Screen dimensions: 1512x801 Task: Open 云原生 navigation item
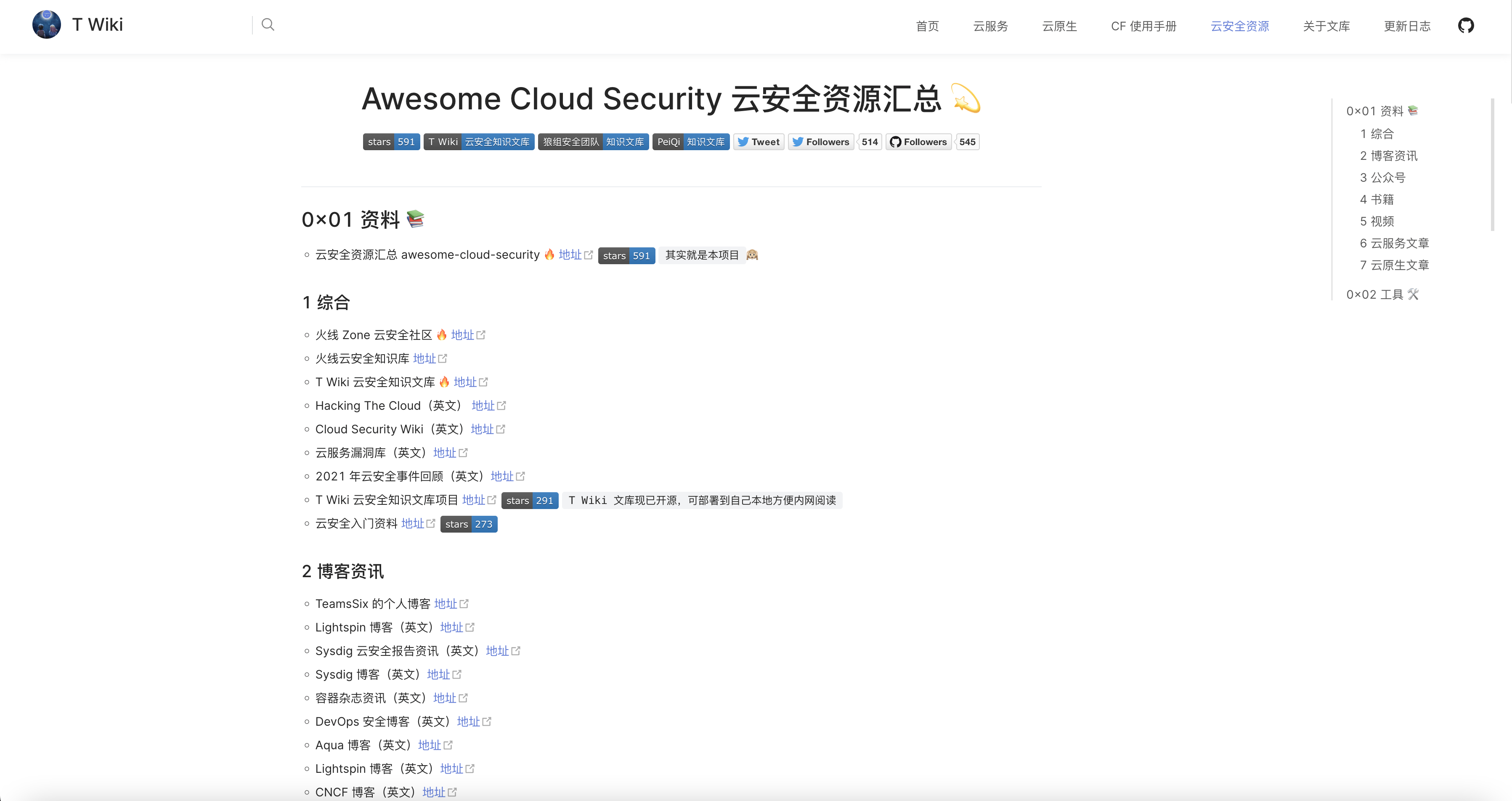coord(1059,27)
